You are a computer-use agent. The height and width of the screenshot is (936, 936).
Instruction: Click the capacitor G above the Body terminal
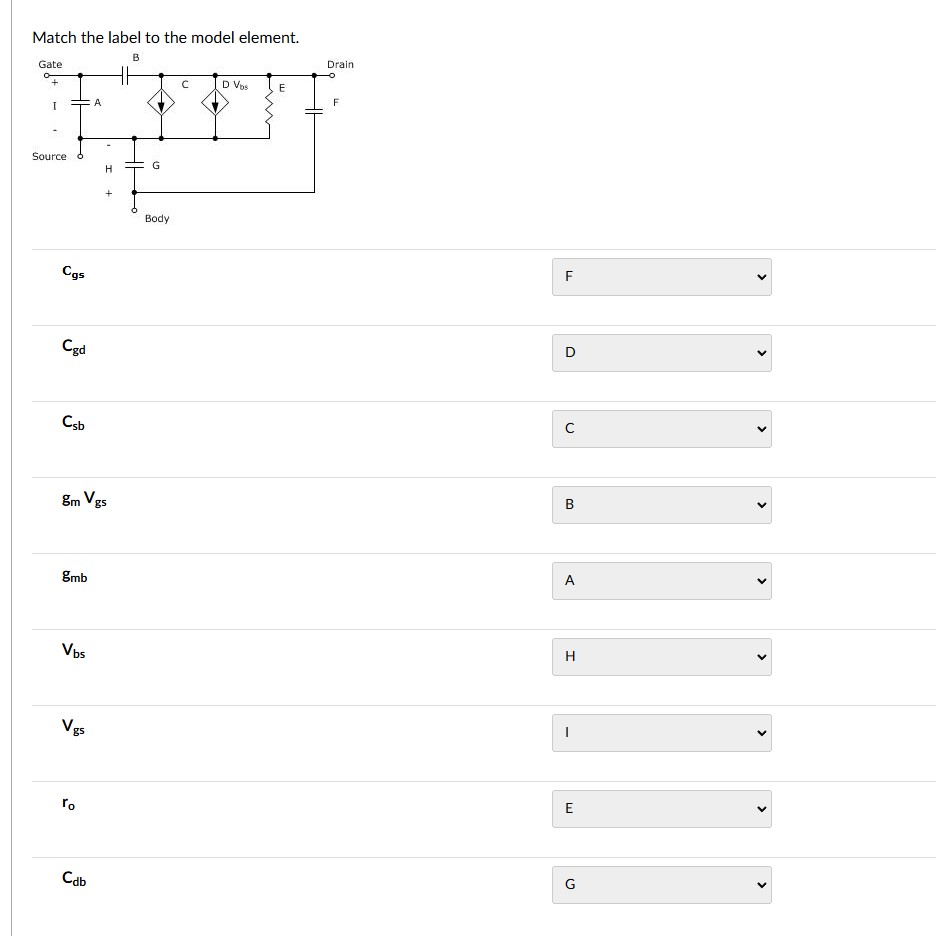point(135,164)
